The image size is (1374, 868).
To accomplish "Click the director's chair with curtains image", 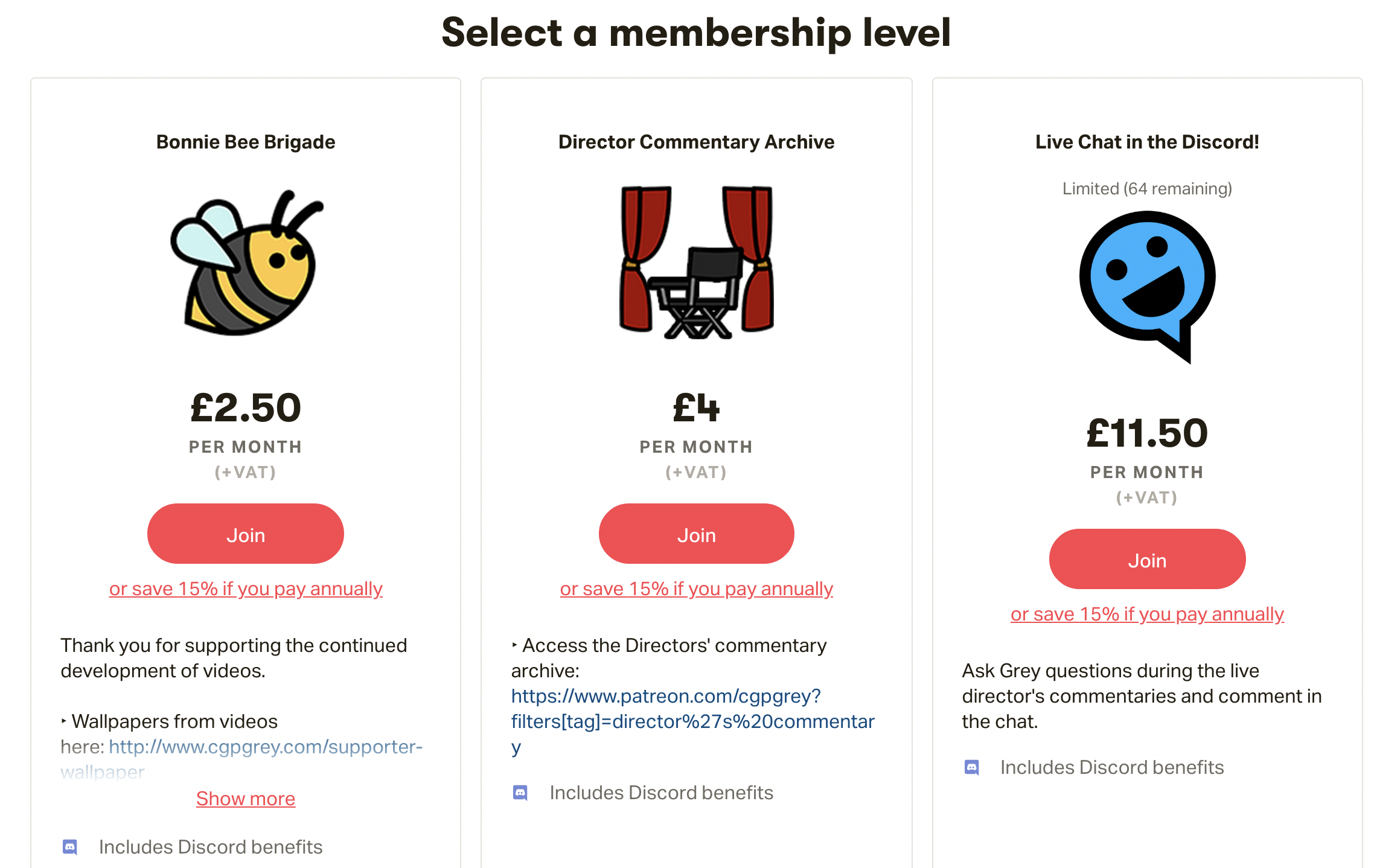I will [x=696, y=262].
